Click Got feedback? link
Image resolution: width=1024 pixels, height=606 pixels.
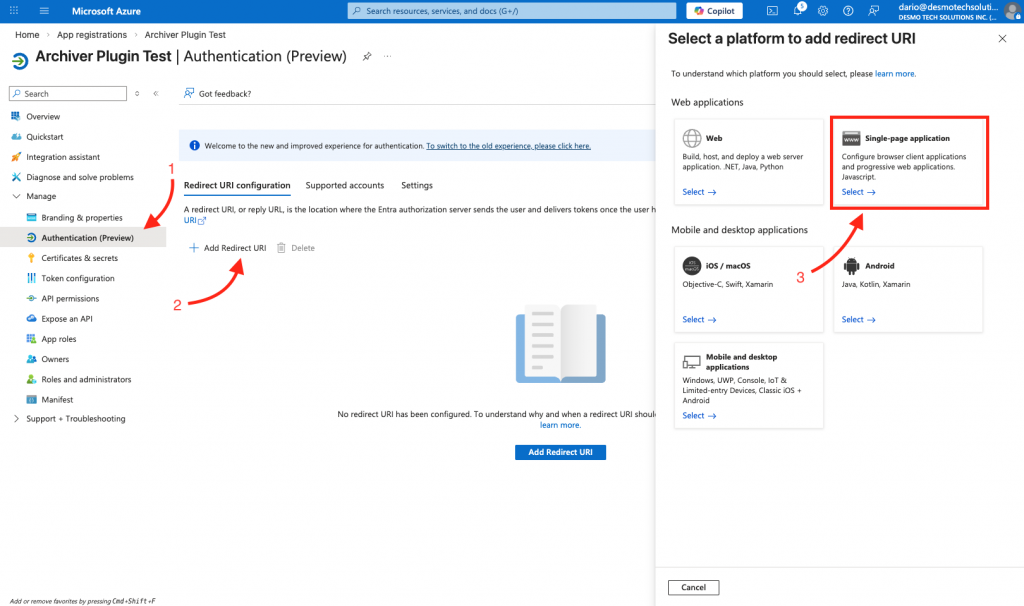coord(225,93)
